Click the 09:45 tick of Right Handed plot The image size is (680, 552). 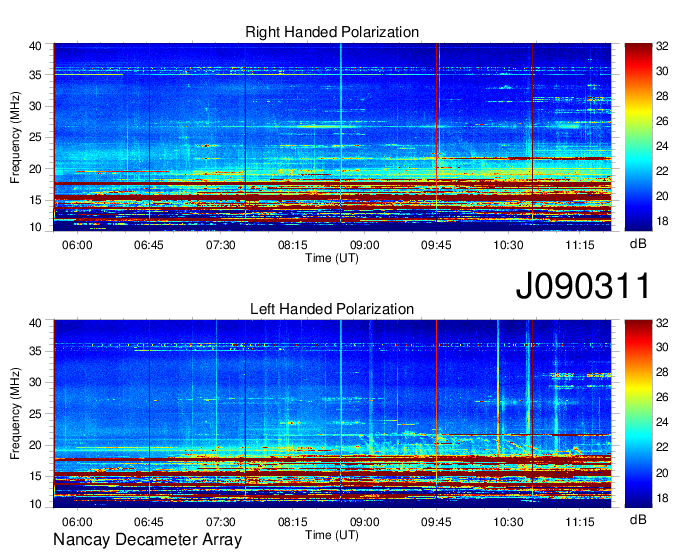pos(436,245)
